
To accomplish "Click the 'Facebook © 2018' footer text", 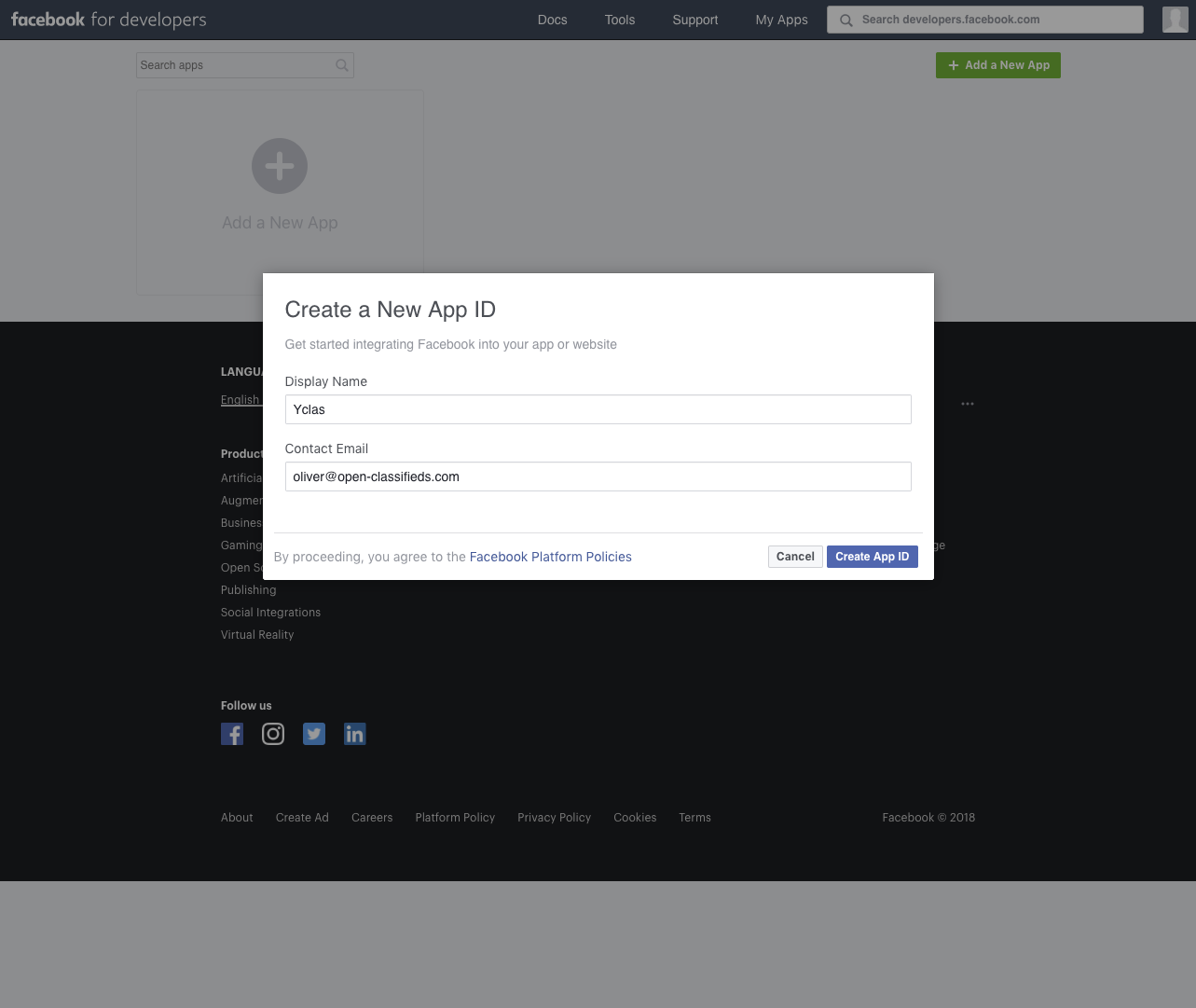I will (928, 818).
